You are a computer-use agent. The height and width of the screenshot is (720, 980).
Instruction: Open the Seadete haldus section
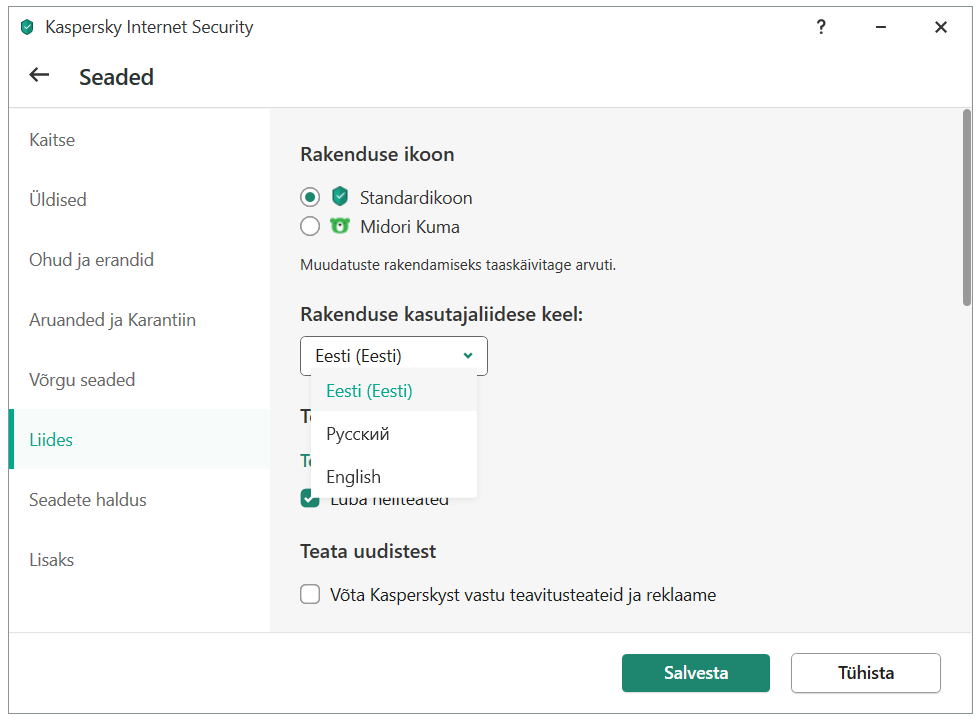pos(139,499)
